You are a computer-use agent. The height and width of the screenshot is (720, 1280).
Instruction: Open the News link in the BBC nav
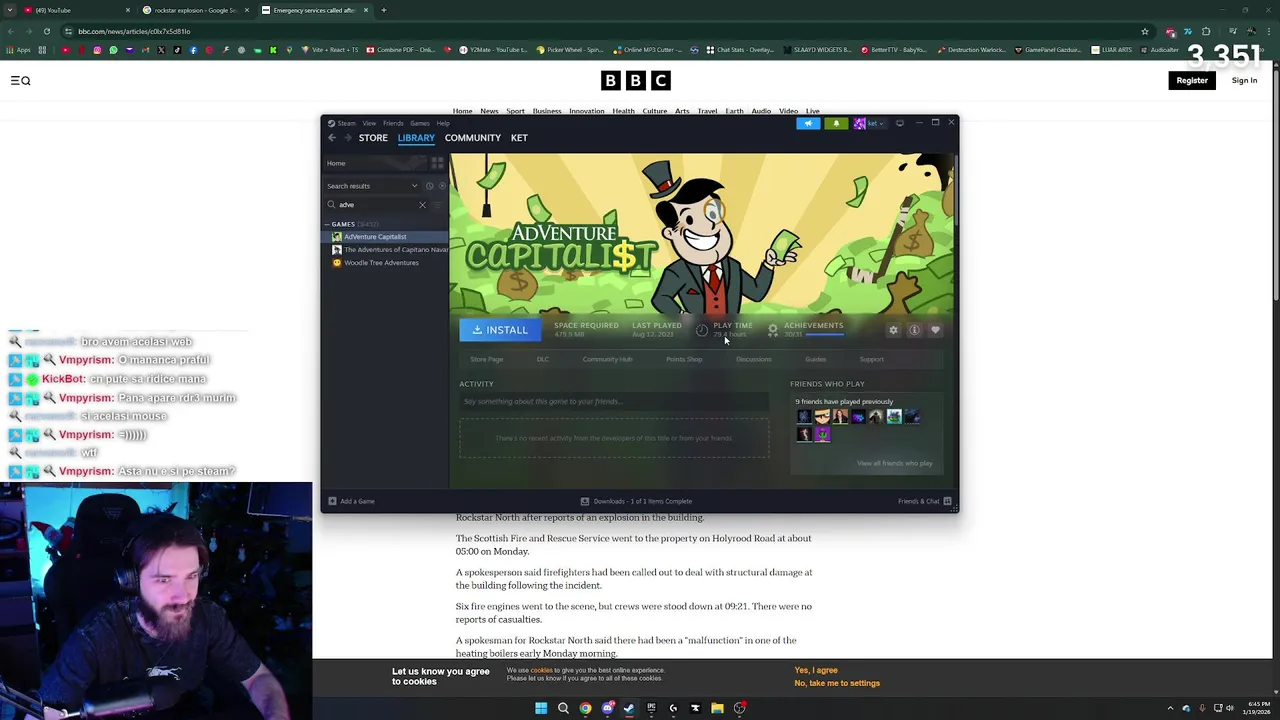coord(489,111)
